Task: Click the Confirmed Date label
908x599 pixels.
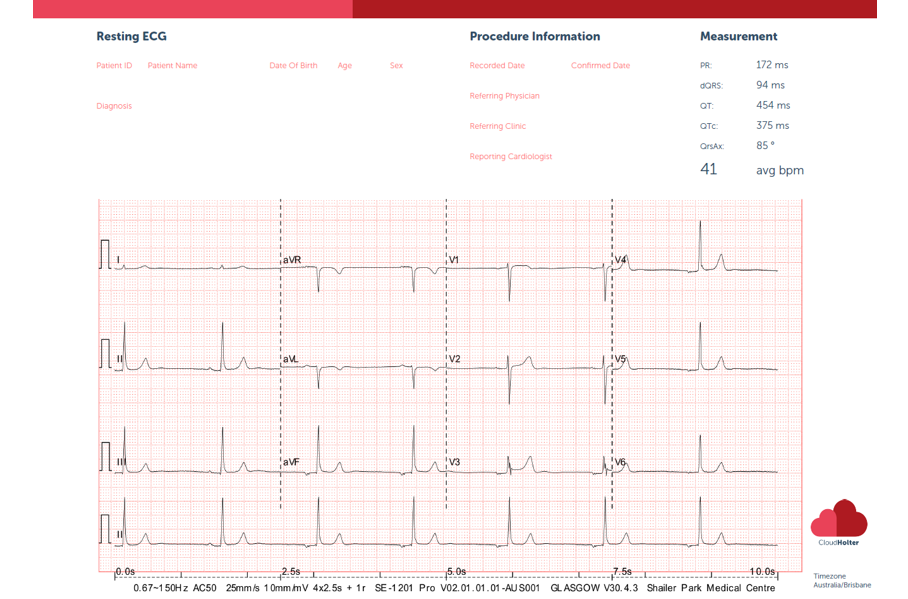Action: tap(600, 66)
